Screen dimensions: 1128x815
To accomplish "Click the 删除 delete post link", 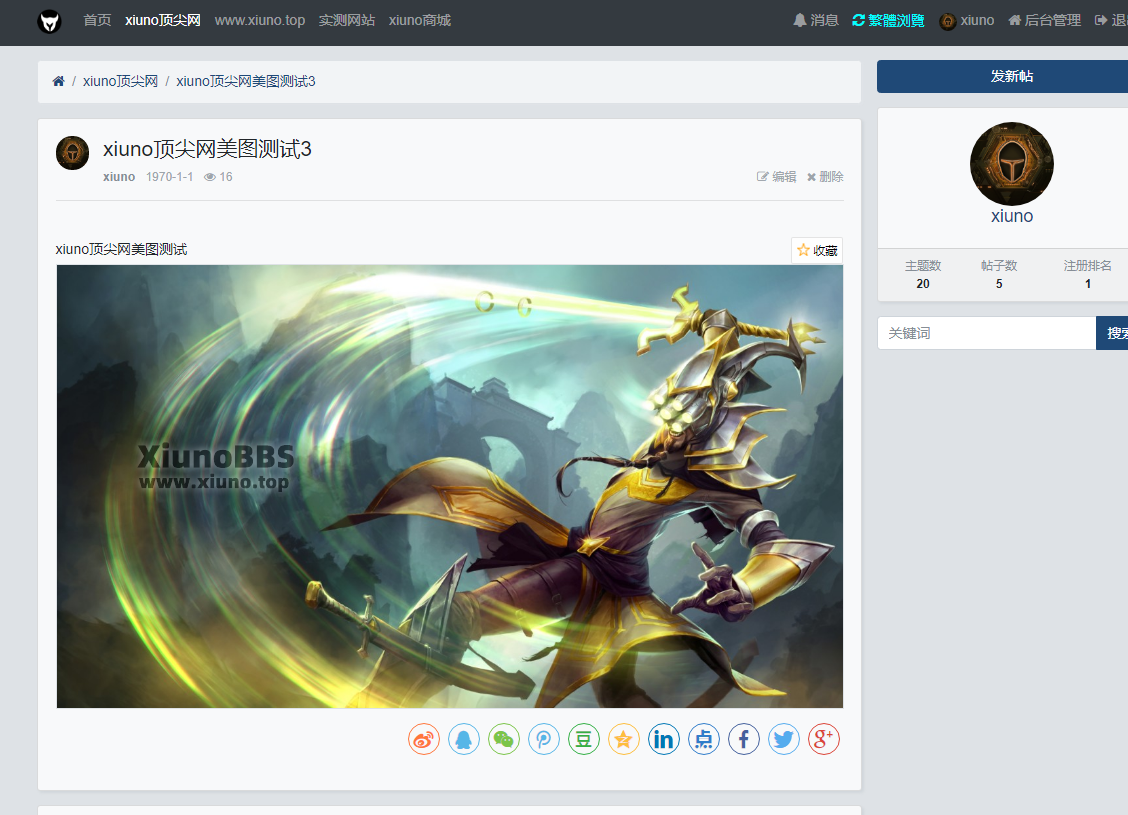I will coord(824,177).
